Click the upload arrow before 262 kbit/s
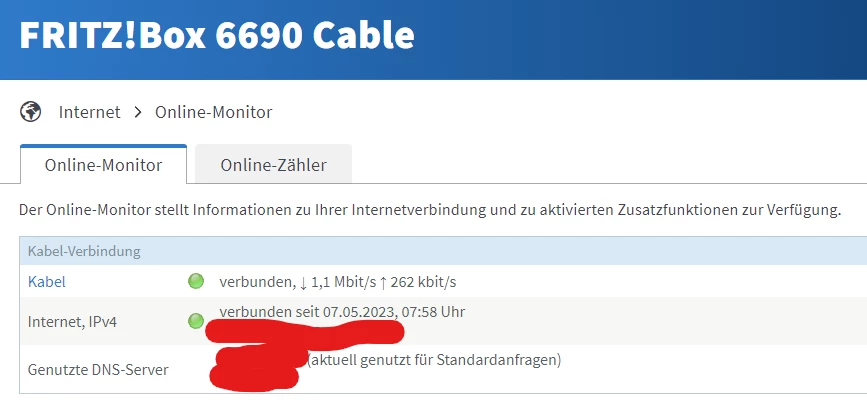 [x=382, y=282]
